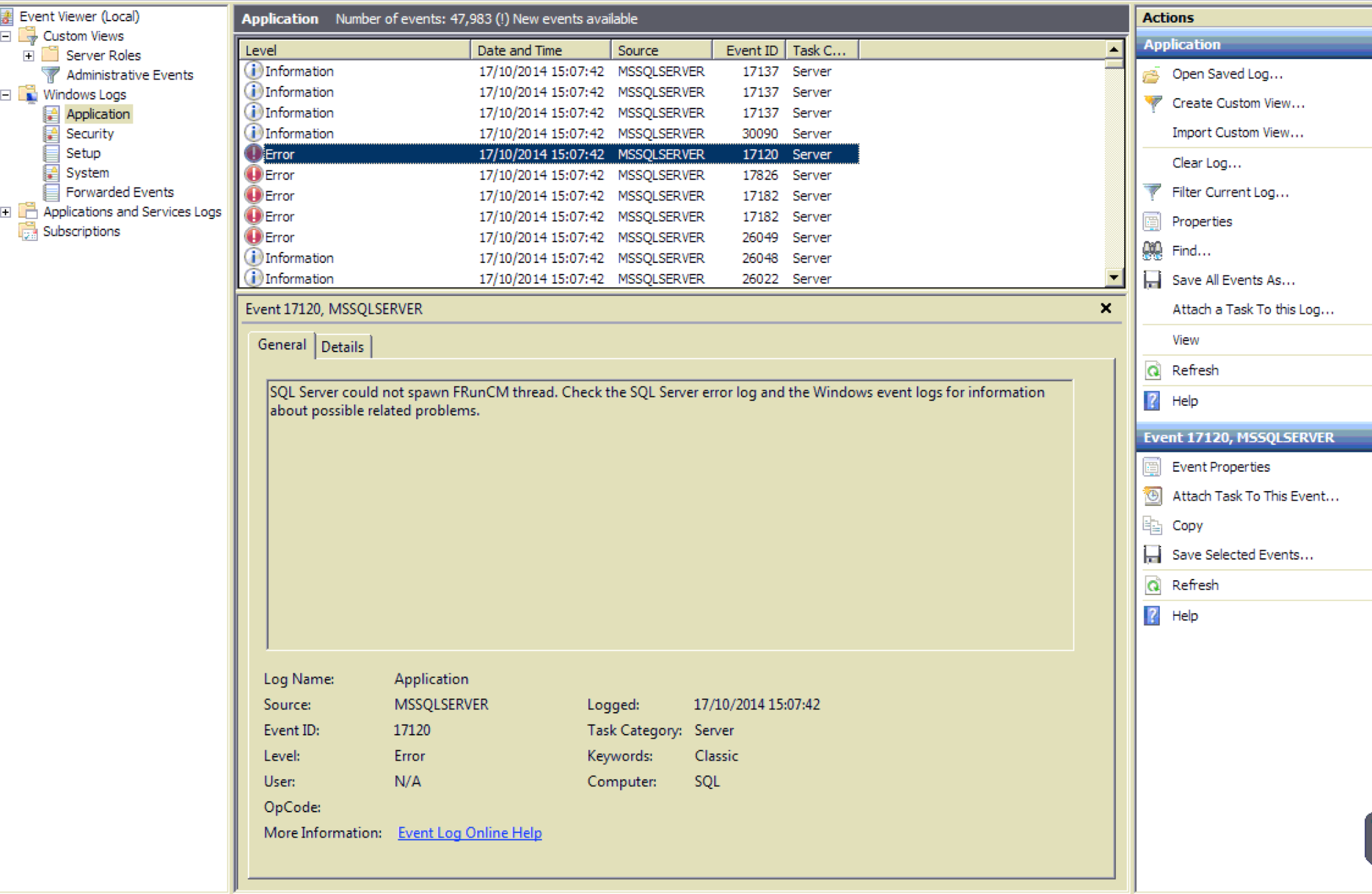Click the Save Selected Events disk icon
The image size is (1372, 894).
tap(1152, 555)
